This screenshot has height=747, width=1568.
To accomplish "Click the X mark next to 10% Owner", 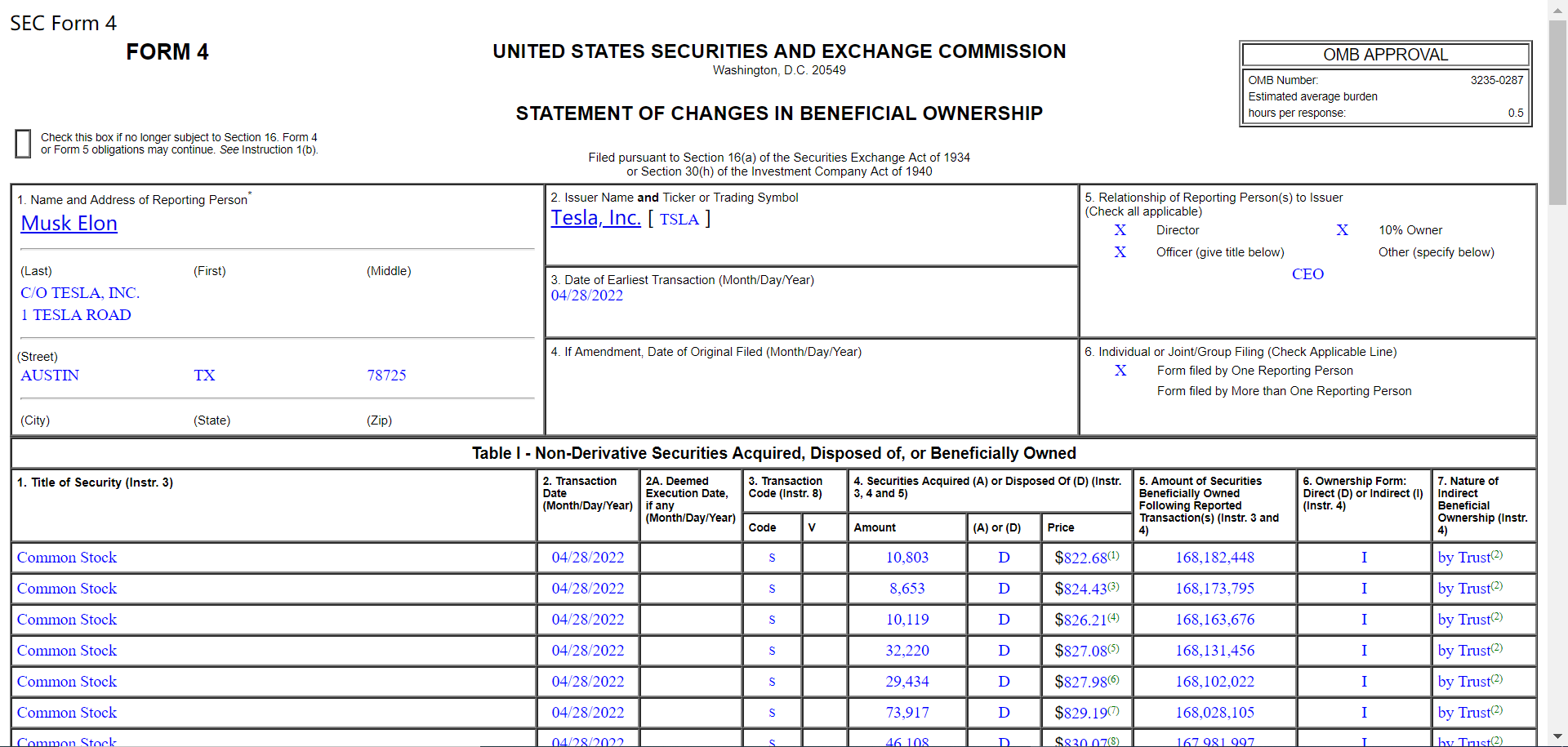I will 1342,230.
